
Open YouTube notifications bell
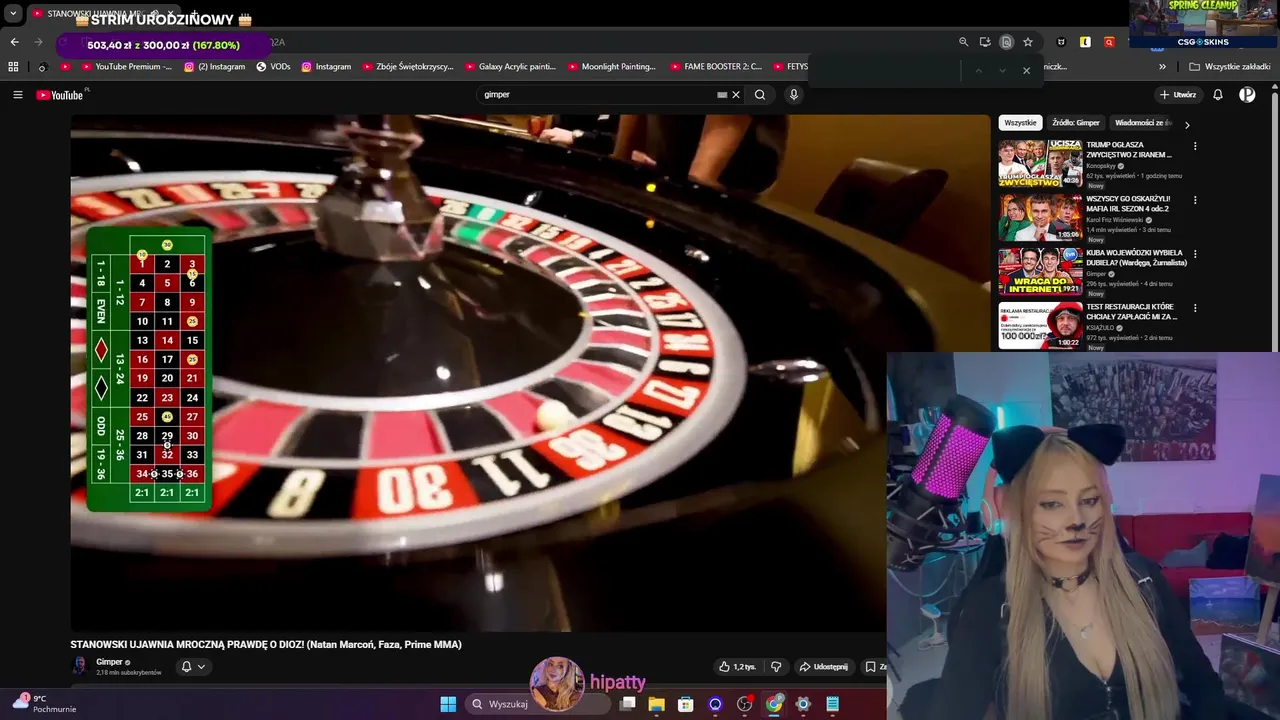click(1218, 95)
